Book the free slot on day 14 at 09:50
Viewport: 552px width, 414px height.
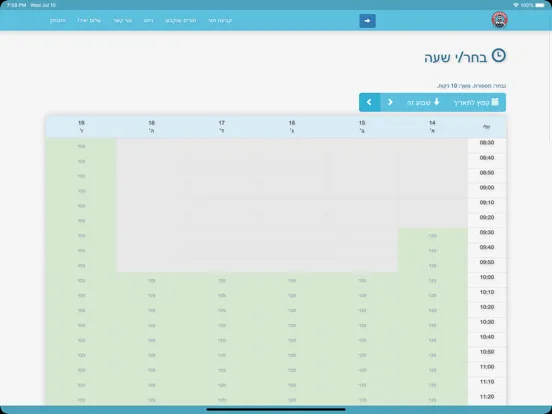[433, 265]
